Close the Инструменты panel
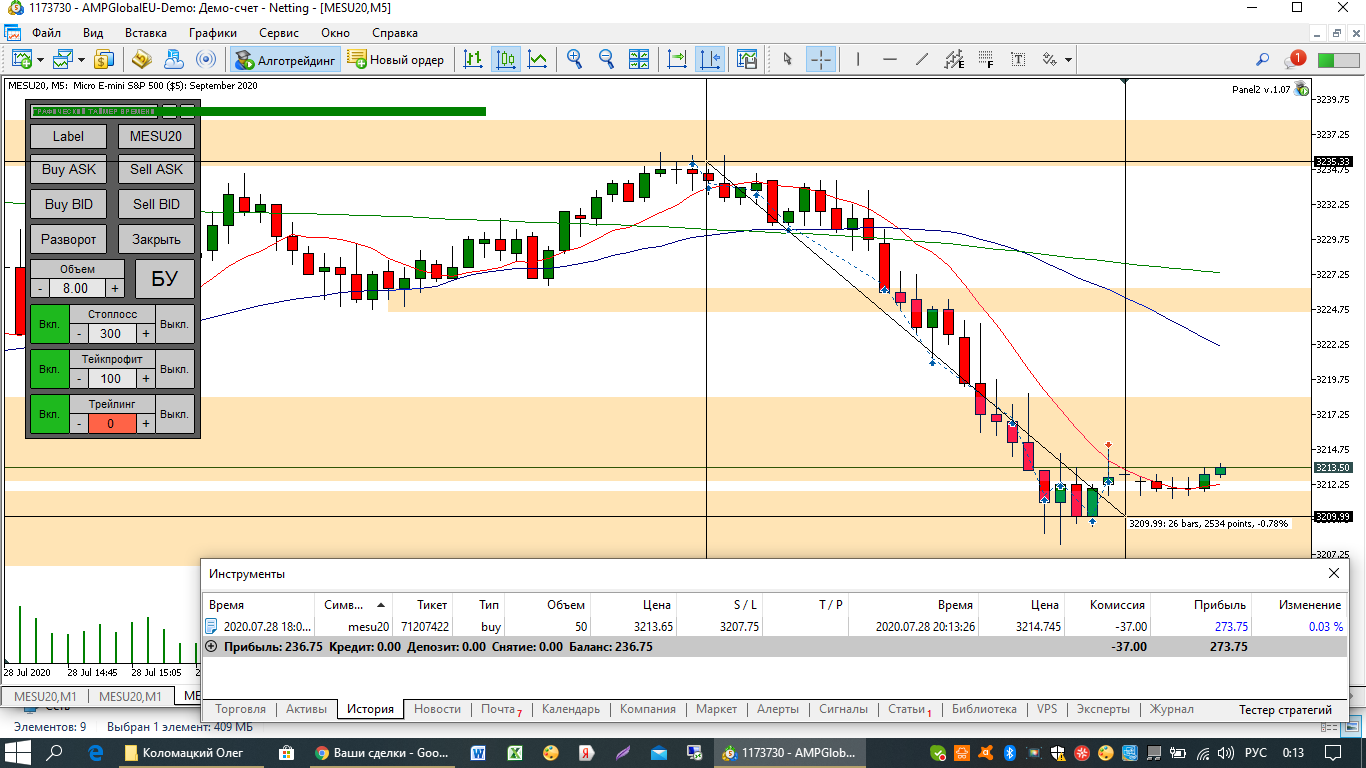Screen dimensions: 1366x768 [x=1333, y=573]
